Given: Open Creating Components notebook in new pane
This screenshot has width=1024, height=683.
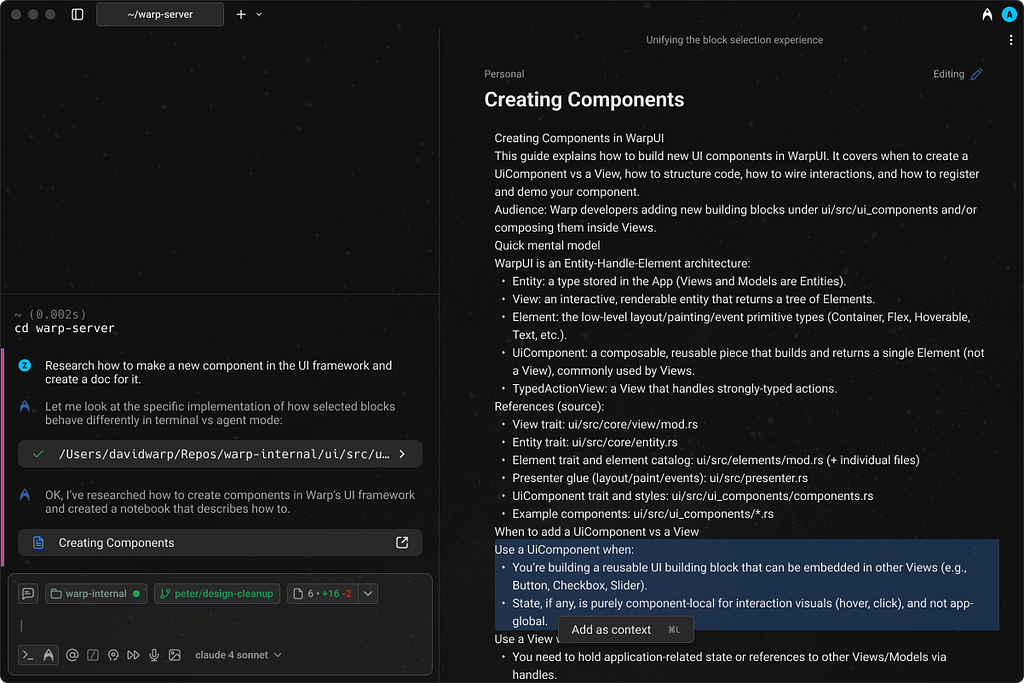Looking at the screenshot, I should tap(402, 543).
